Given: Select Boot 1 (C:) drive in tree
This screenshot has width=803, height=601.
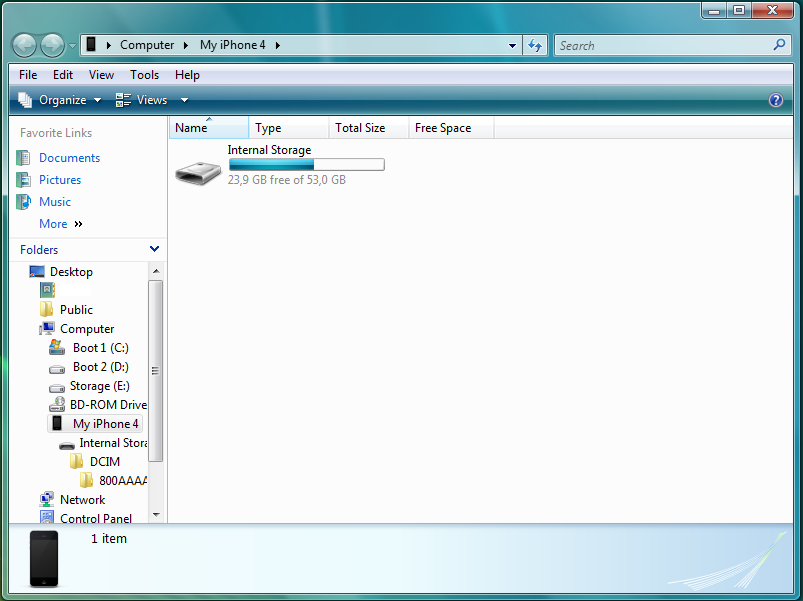Looking at the screenshot, I should pyautogui.click(x=101, y=348).
